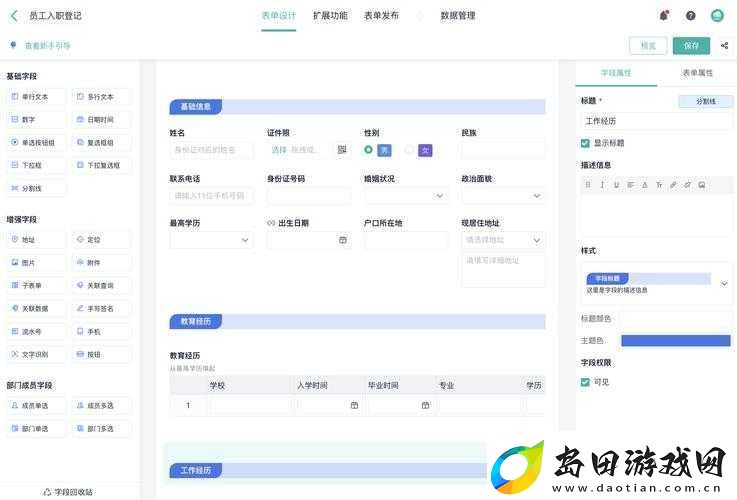
Task: Toggle the 显示标题 checkbox
Action: tap(585, 143)
